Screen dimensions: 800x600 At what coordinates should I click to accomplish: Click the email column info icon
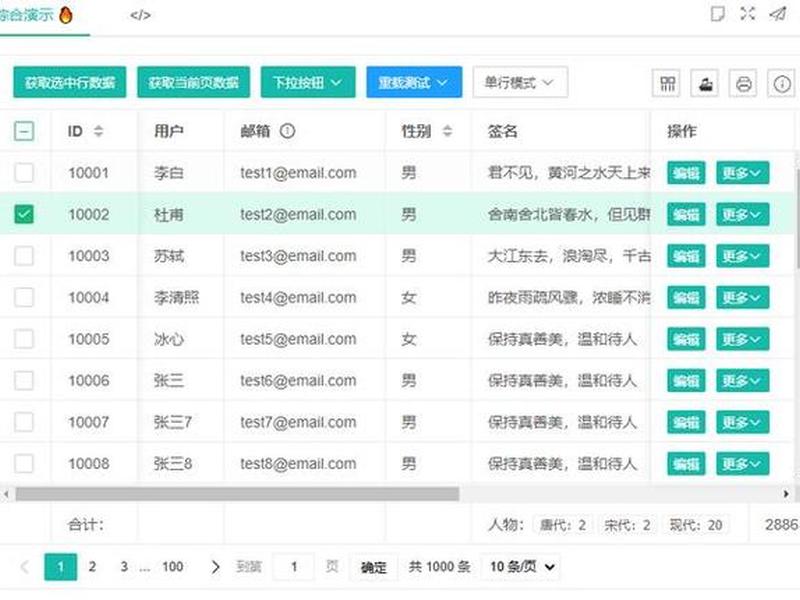click(287, 131)
